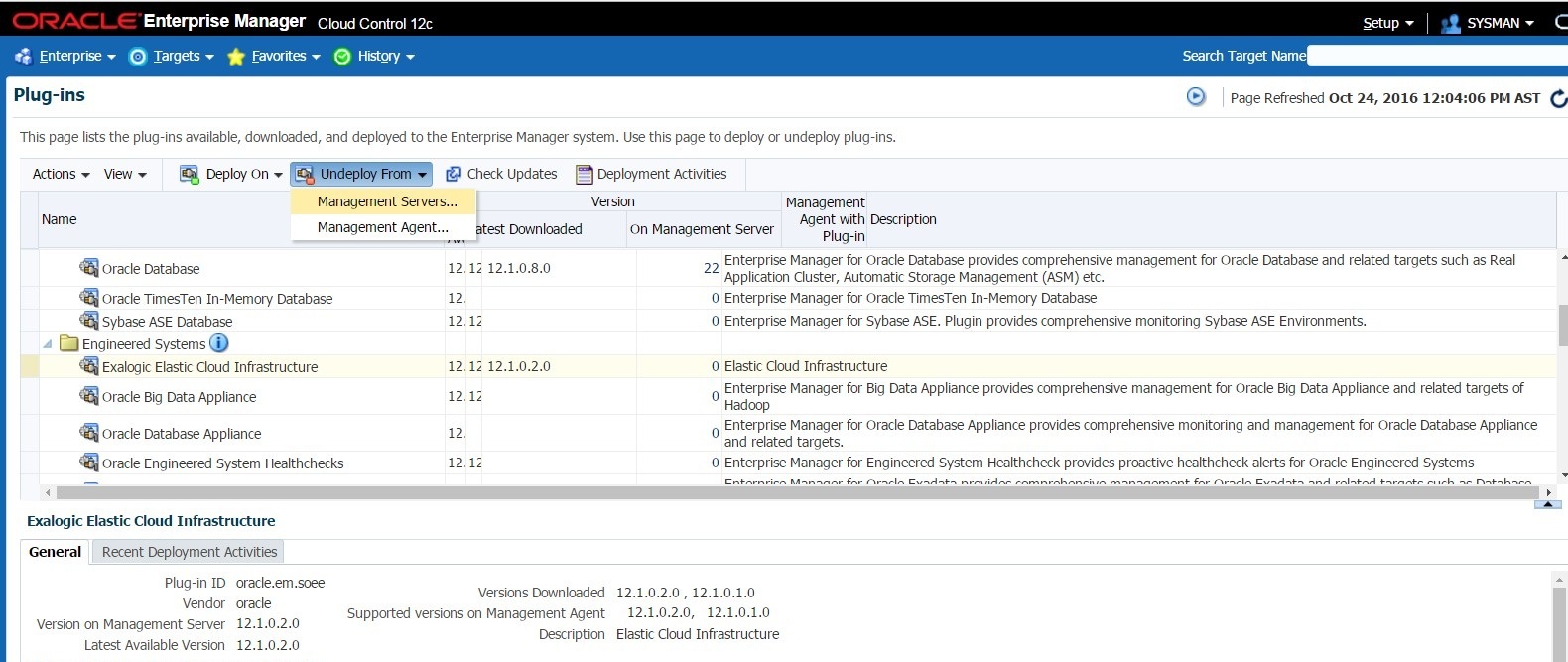Click Oracle Big Data Appliance icon
1568x662 pixels.
pos(89,396)
